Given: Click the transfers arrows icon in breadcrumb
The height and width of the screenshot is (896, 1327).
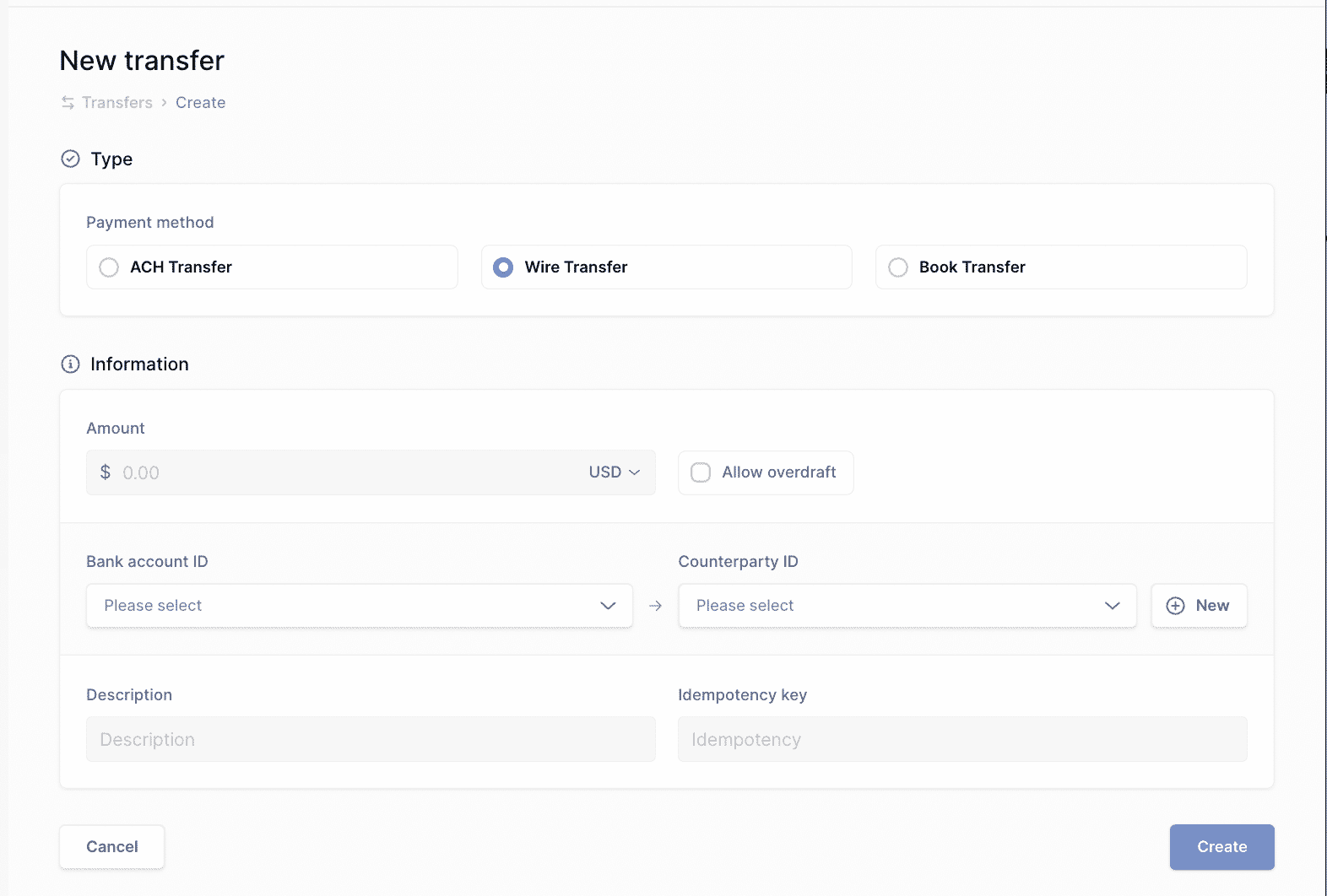Looking at the screenshot, I should coord(68,102).
